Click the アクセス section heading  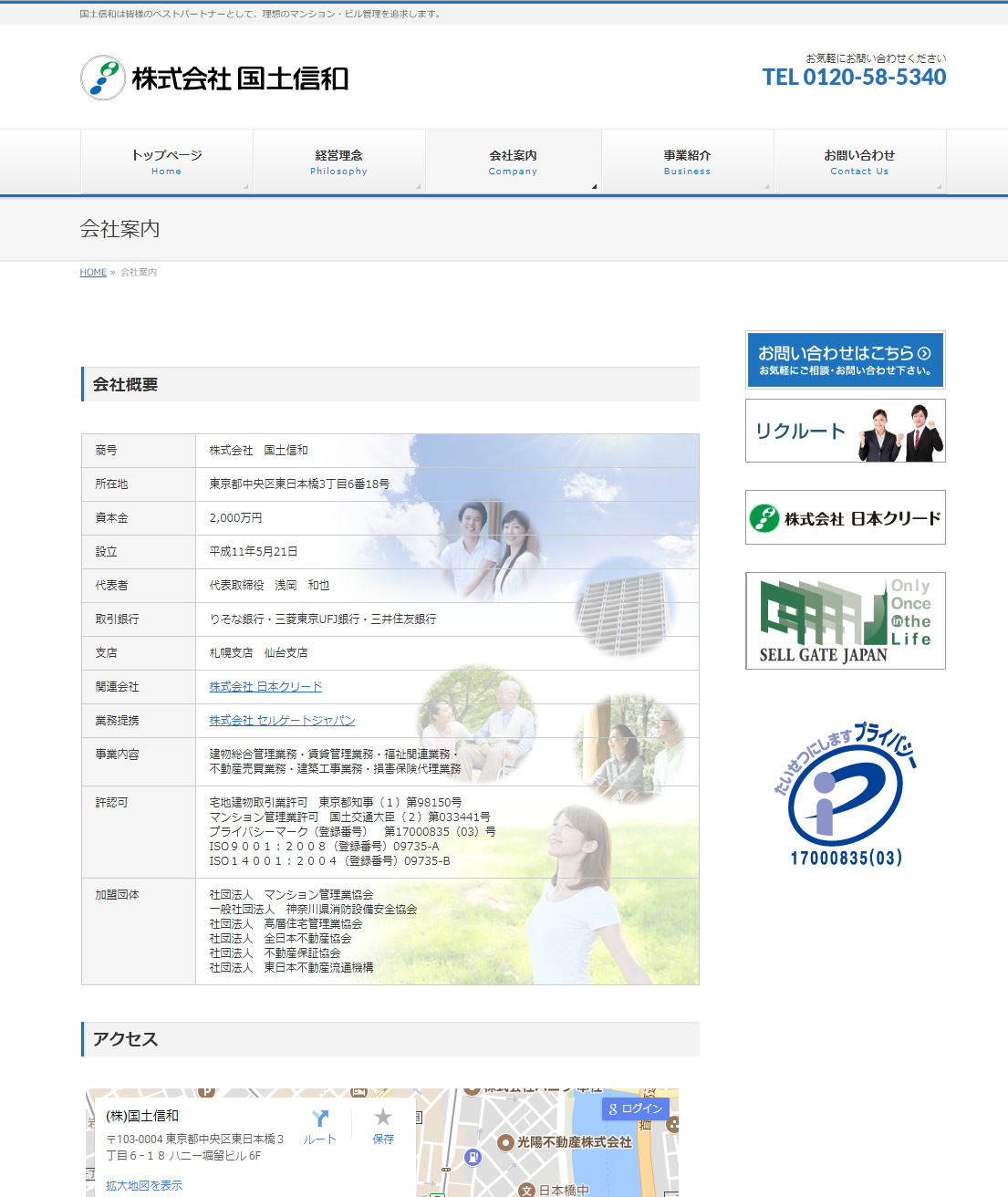[390, 1039]
